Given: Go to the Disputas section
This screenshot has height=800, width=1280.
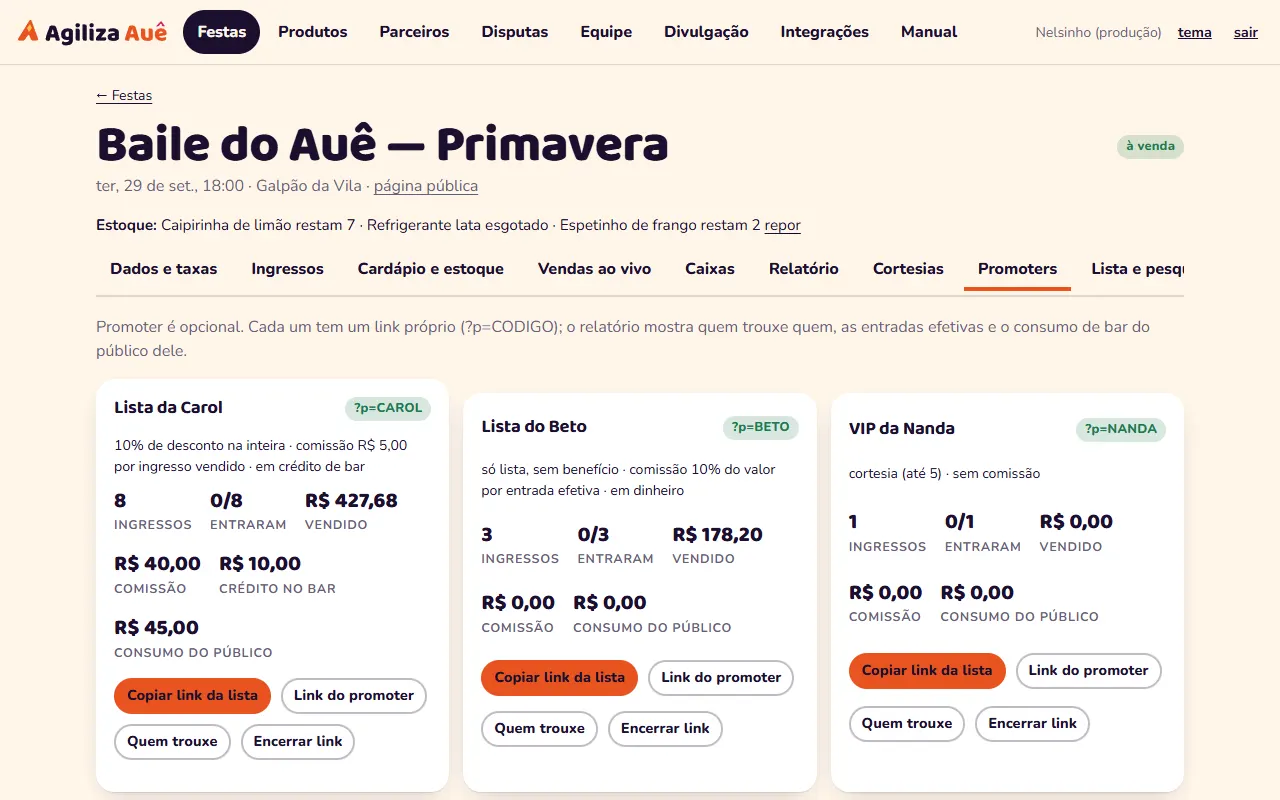Looking at the screenshot, I should pyautogui.click(x=515, y=32).
